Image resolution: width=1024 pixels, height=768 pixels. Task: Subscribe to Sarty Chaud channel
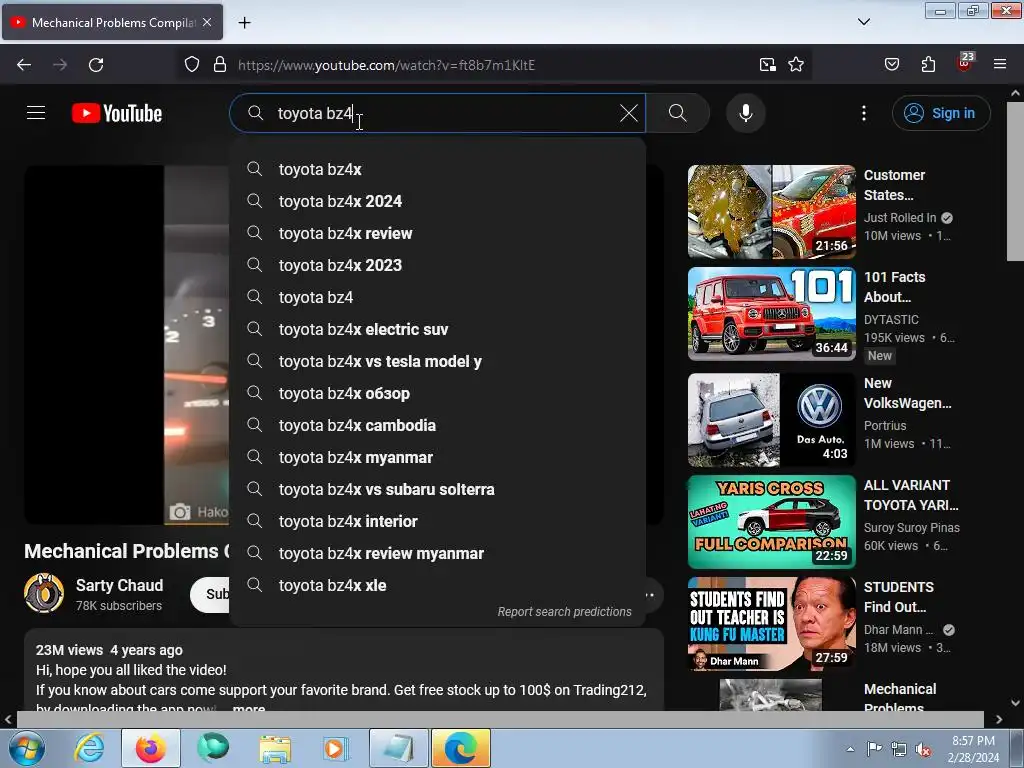point(210,594)
